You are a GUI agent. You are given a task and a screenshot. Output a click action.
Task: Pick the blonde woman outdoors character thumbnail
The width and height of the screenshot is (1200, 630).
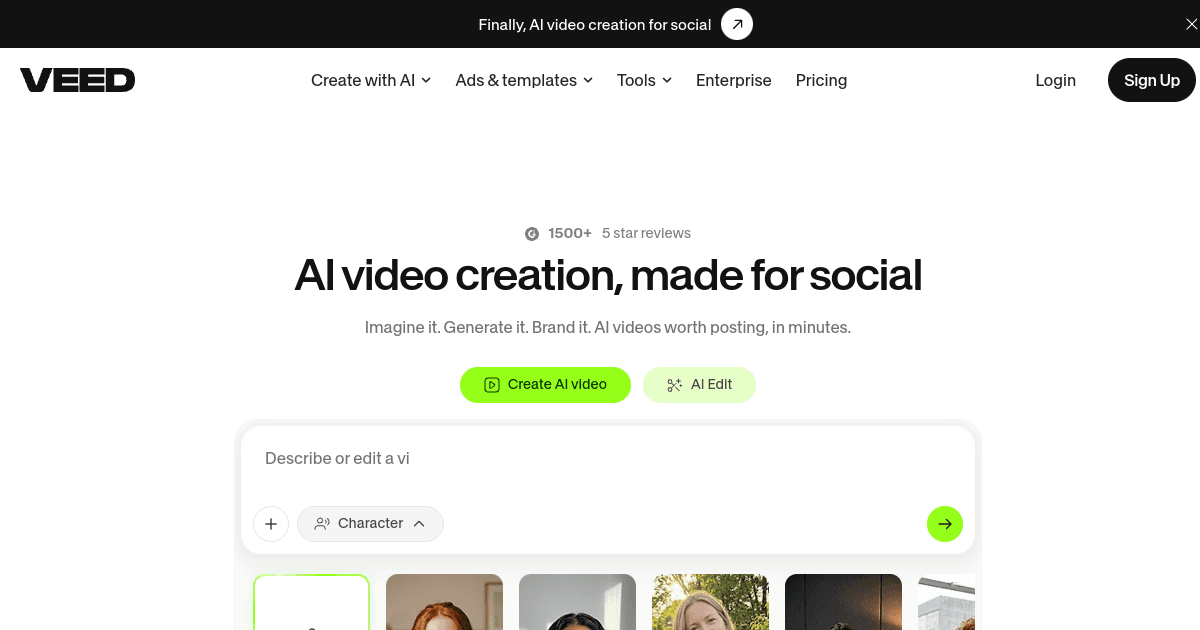tap(710, 602)
